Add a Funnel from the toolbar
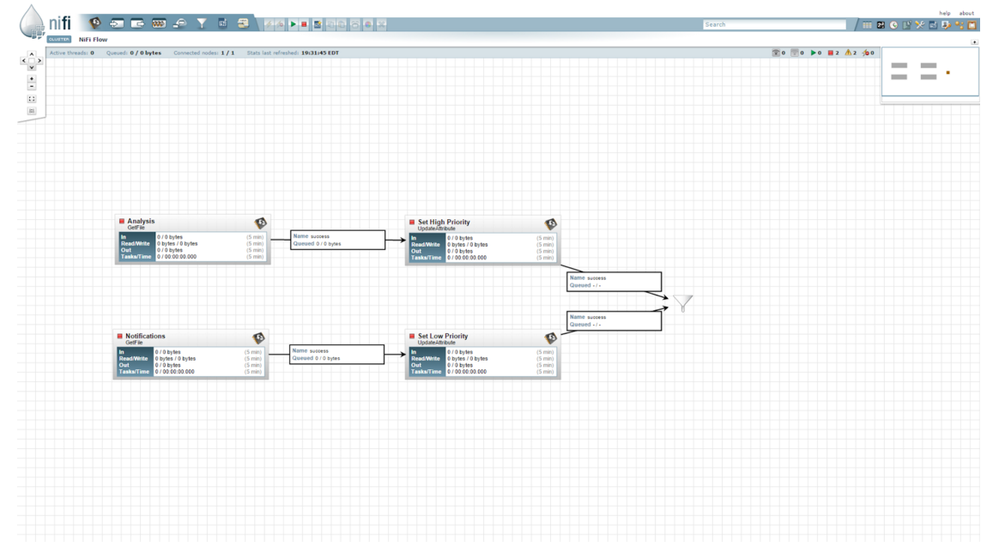 pyautogui.click(x=201, y=24)
